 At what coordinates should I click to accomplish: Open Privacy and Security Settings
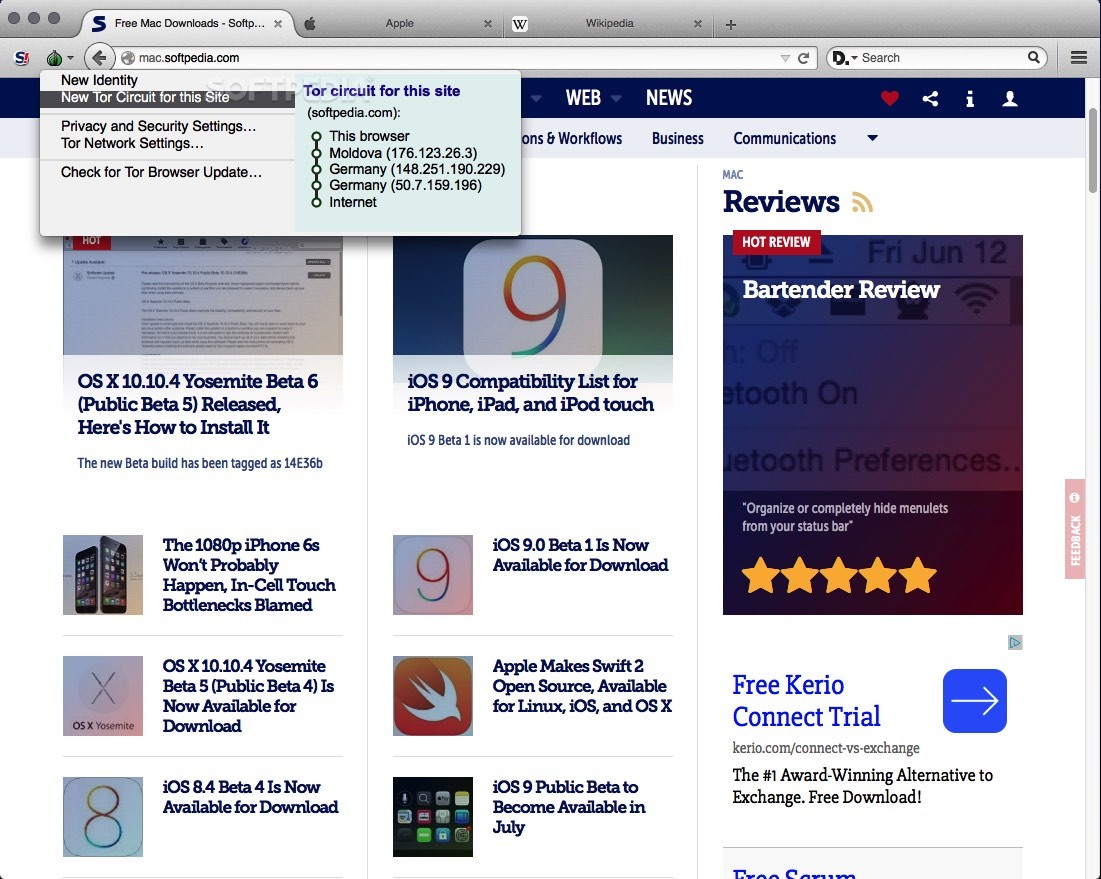click(x=159, y=126)
